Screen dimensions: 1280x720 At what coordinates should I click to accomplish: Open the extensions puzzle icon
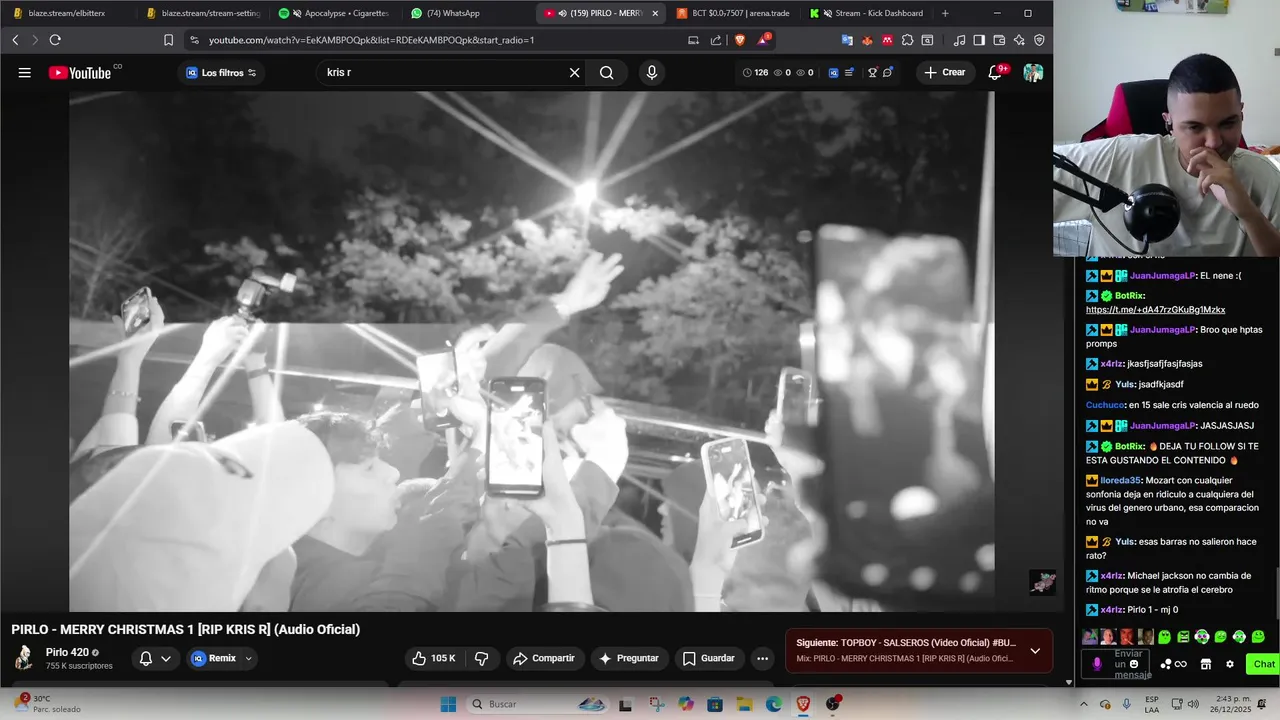click(x=907, y=40)
